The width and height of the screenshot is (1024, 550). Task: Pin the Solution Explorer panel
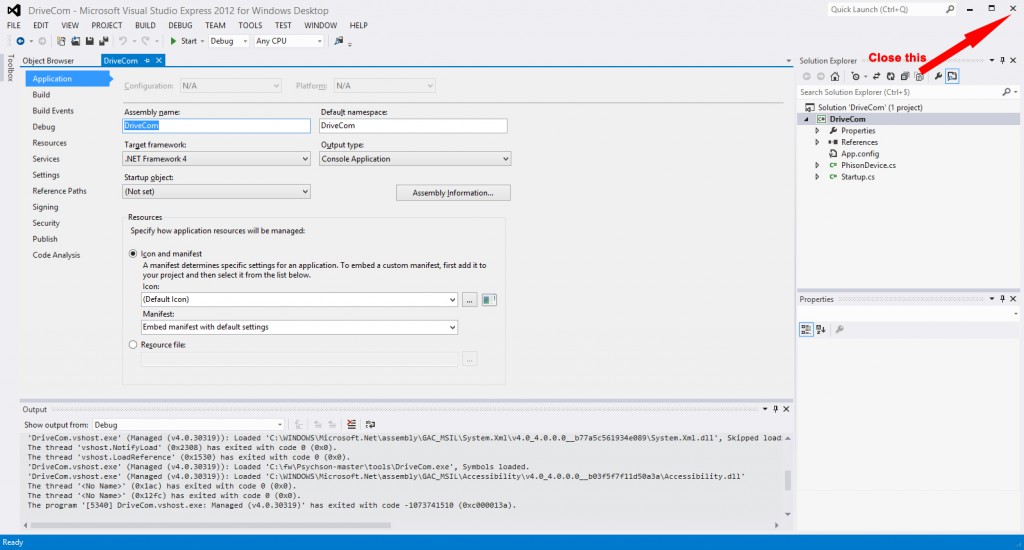pos(1002,61)
